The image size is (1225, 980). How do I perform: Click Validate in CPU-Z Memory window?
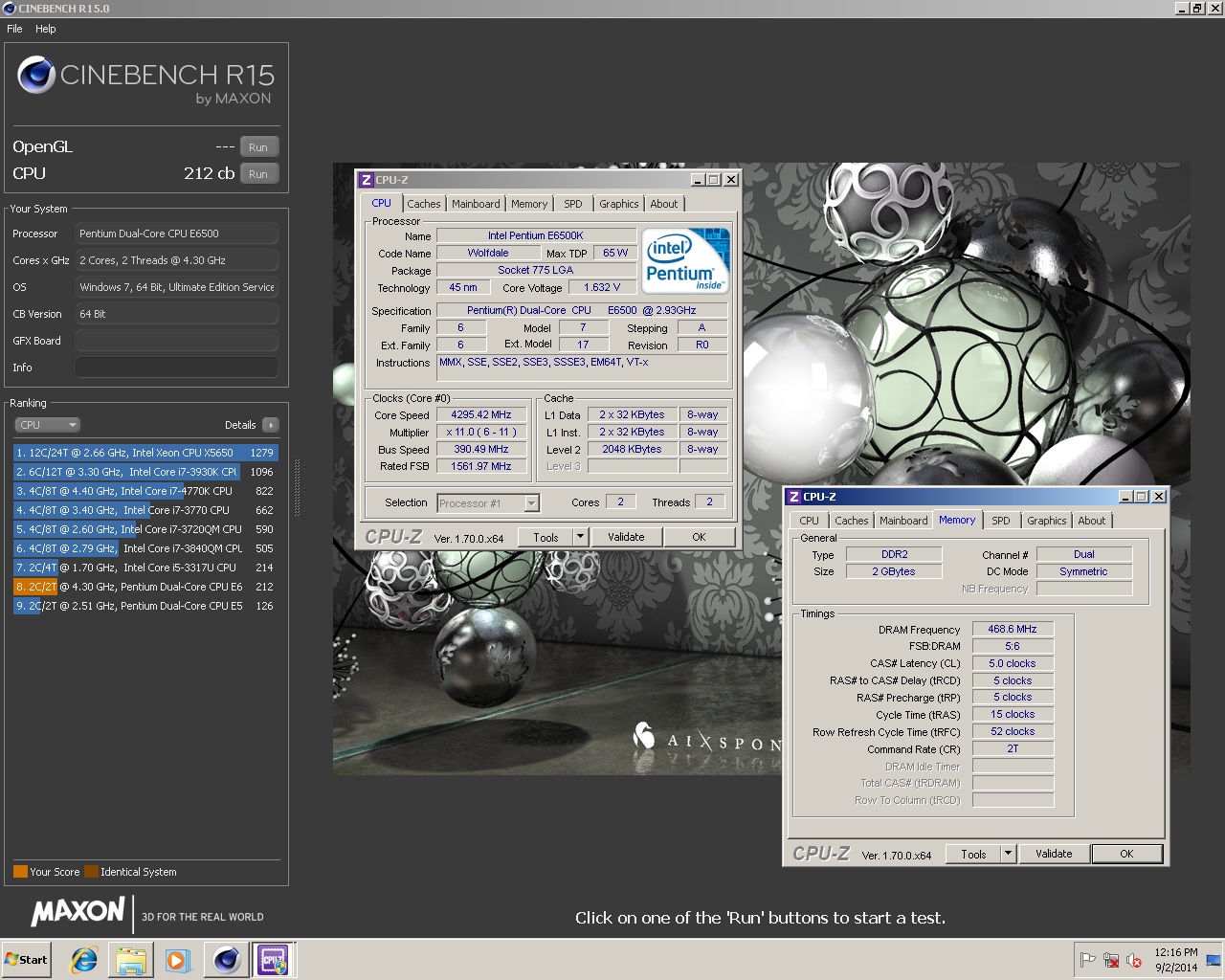(1054, 854)
